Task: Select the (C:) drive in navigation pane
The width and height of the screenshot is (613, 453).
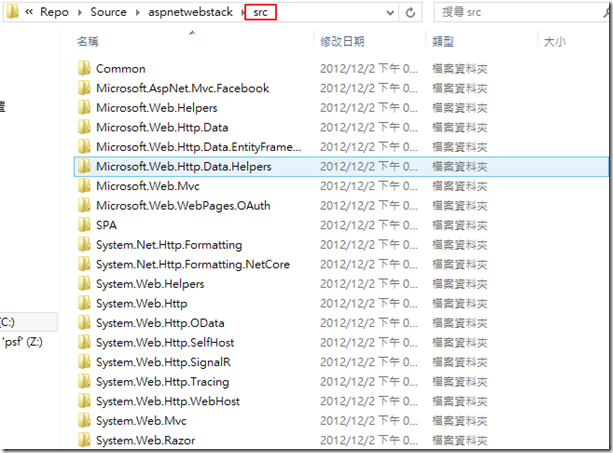Action: [28, 322]
